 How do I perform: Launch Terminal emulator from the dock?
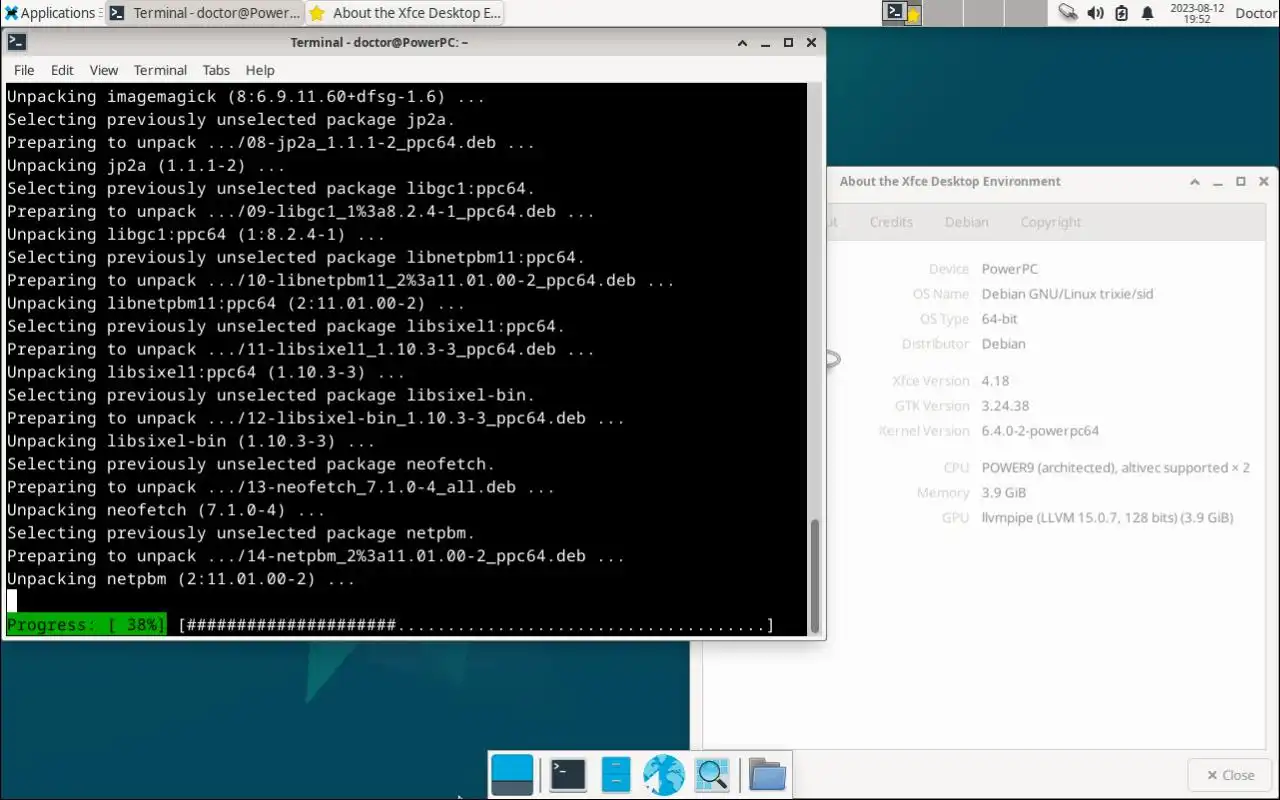568,774
